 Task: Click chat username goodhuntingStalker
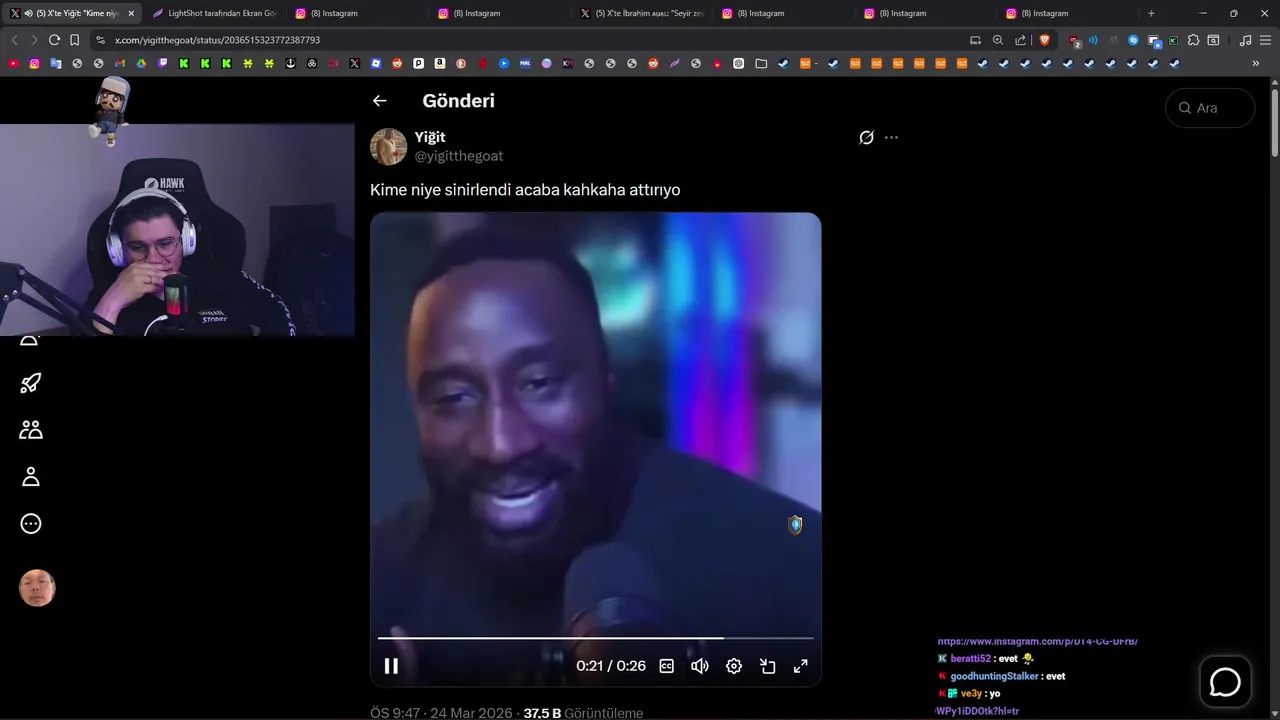click(x=995, y=676)
